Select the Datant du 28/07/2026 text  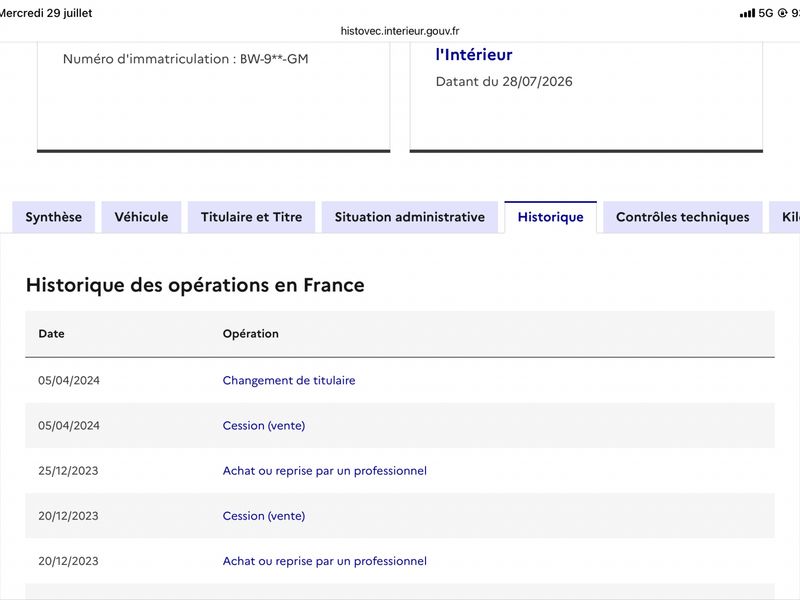[504, 82]
